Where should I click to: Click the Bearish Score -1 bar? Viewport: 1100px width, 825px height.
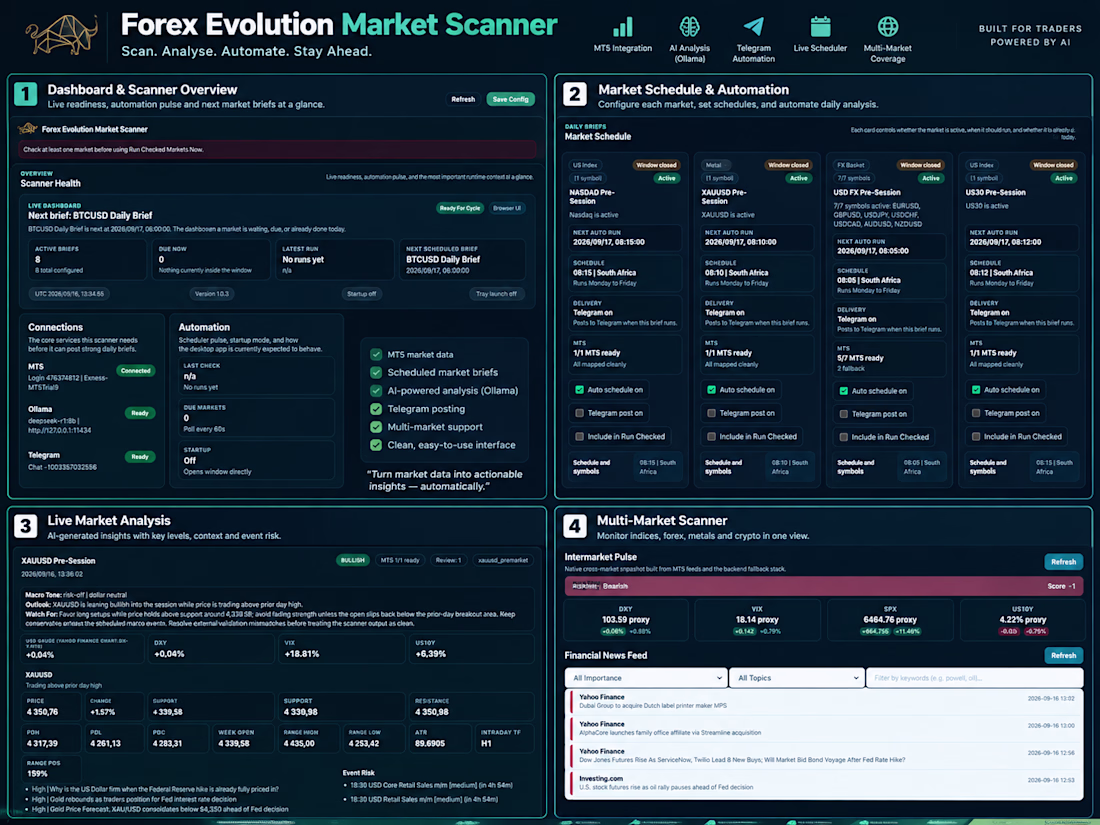tap(824, 586)
